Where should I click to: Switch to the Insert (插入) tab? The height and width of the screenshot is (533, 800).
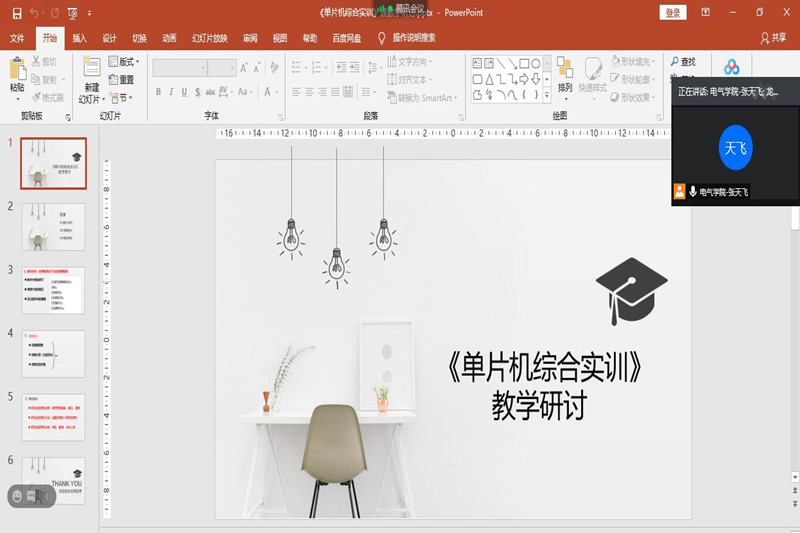(79, 38)
